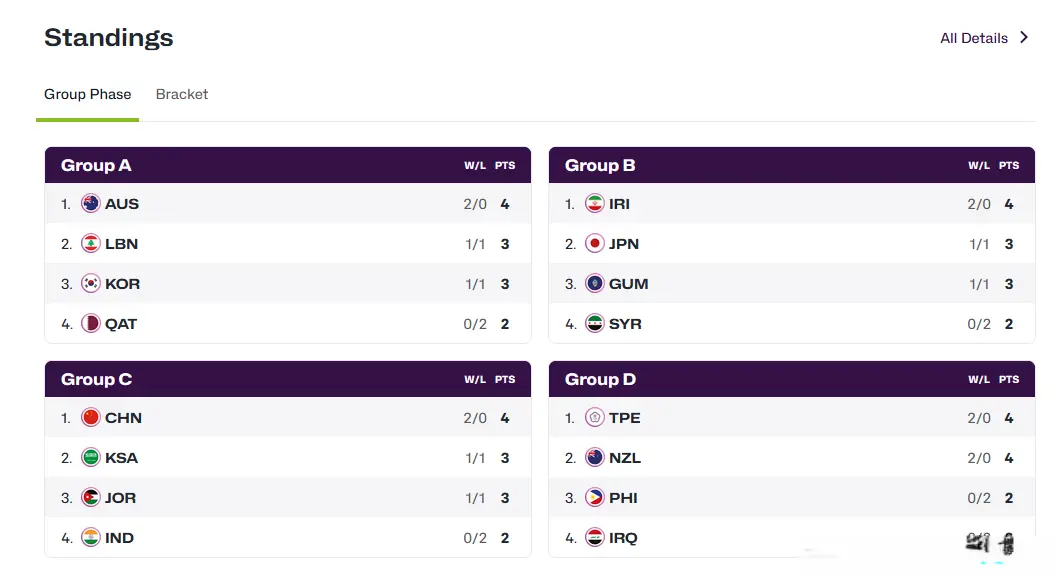
Task: Click the New Zealand flag icon
Action: [x=595, y=458]
